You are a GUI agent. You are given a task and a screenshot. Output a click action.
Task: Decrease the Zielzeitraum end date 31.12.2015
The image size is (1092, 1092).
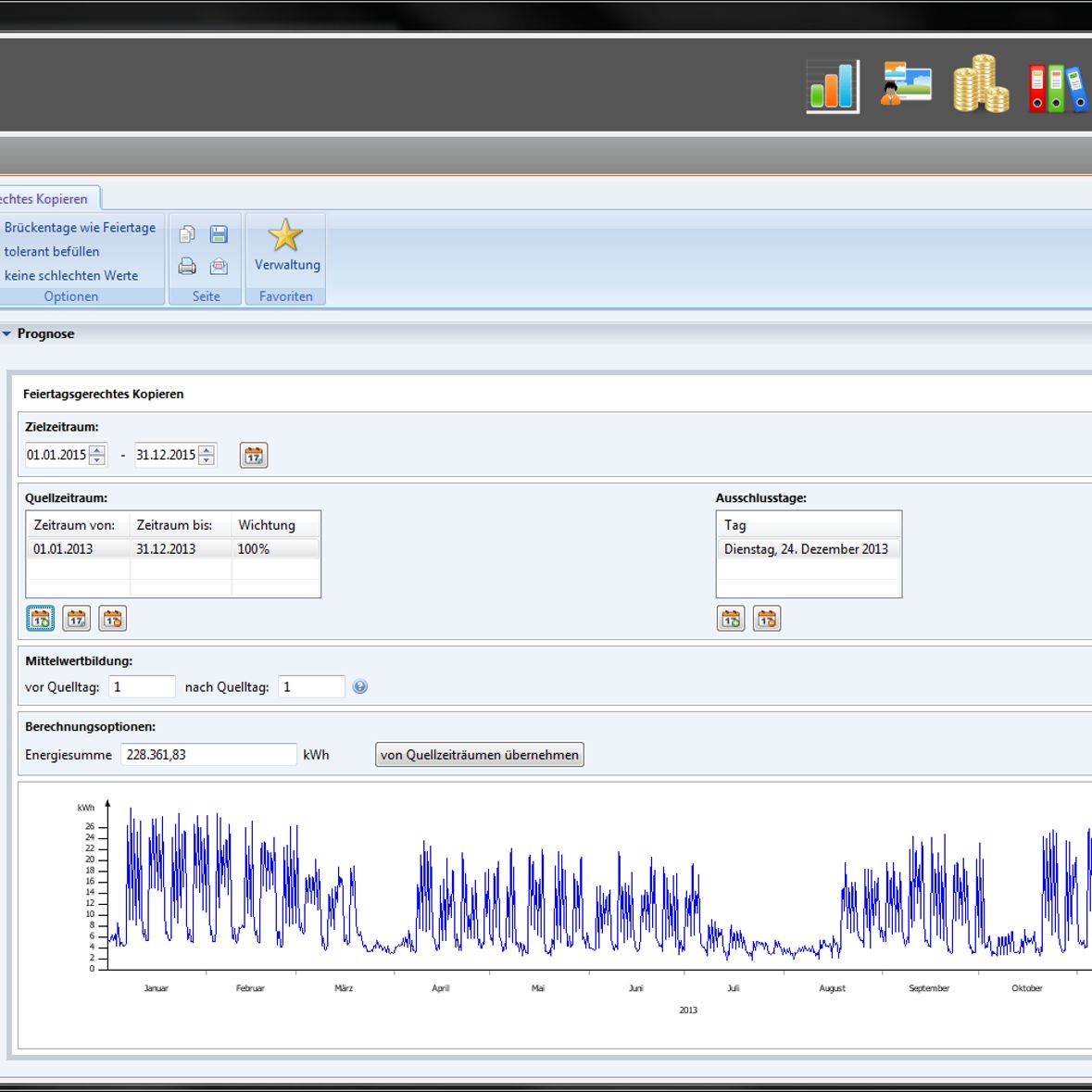pos(207,460)
